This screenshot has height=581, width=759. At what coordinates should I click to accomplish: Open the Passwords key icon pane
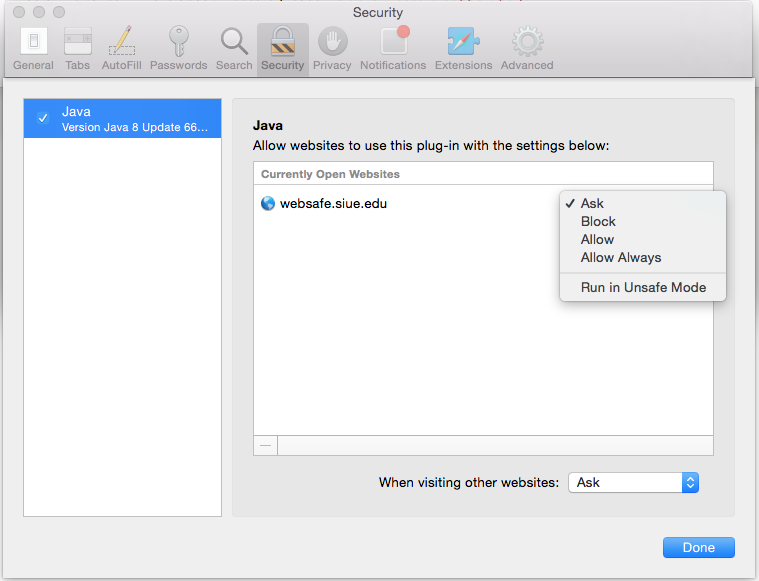pyautogui.click(x=178, y=49)
